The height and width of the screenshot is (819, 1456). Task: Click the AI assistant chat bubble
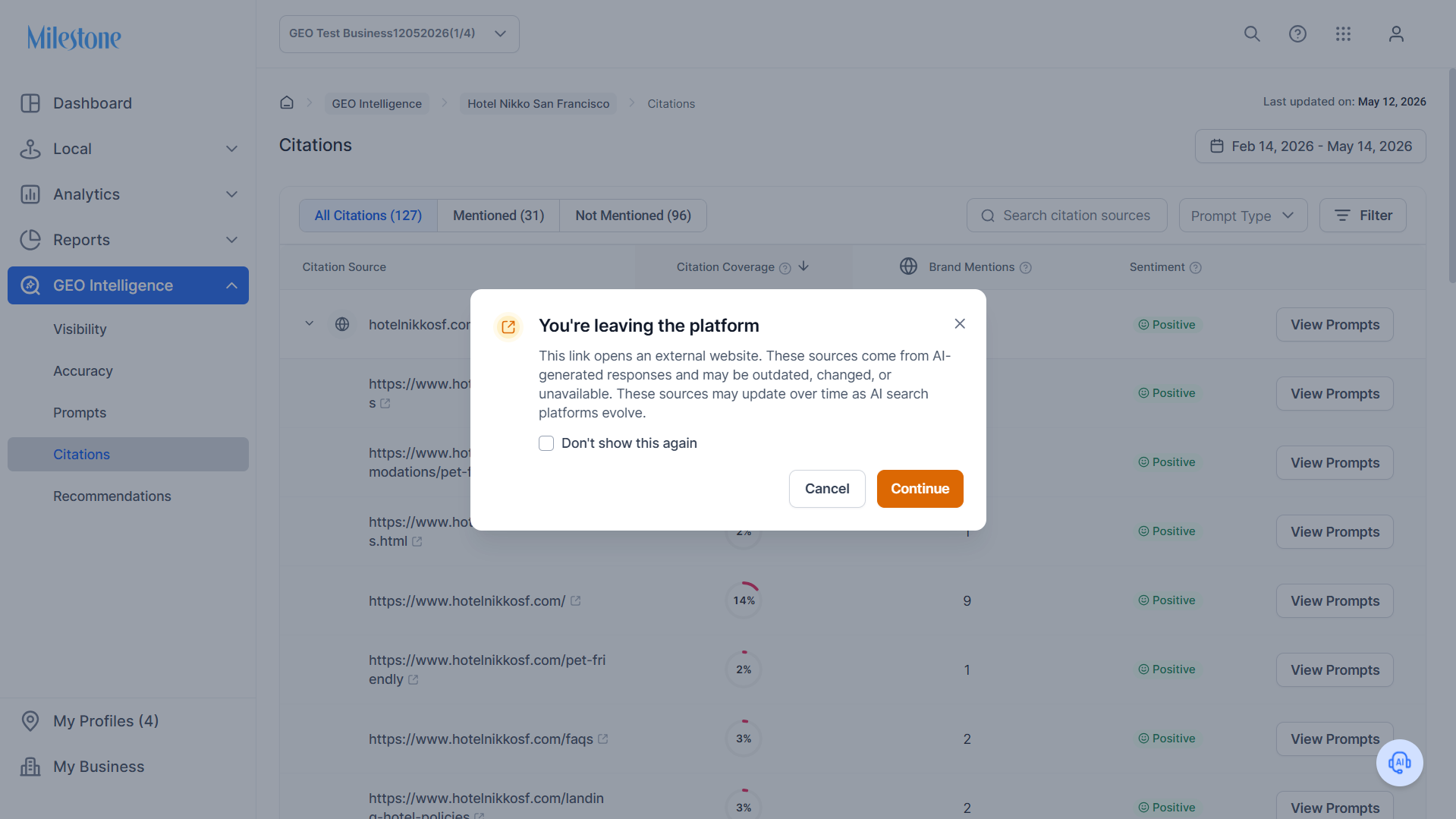[x=1399, y=763]
